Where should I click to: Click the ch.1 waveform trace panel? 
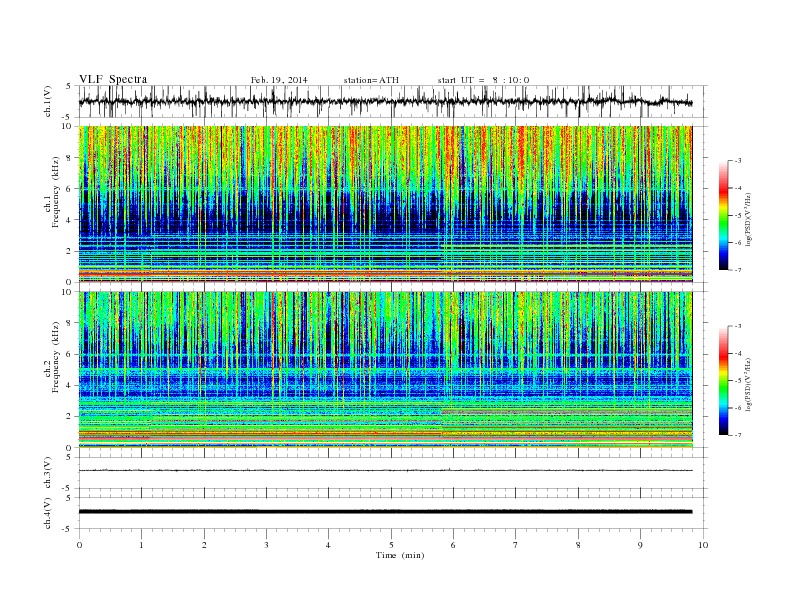[393, 101]
